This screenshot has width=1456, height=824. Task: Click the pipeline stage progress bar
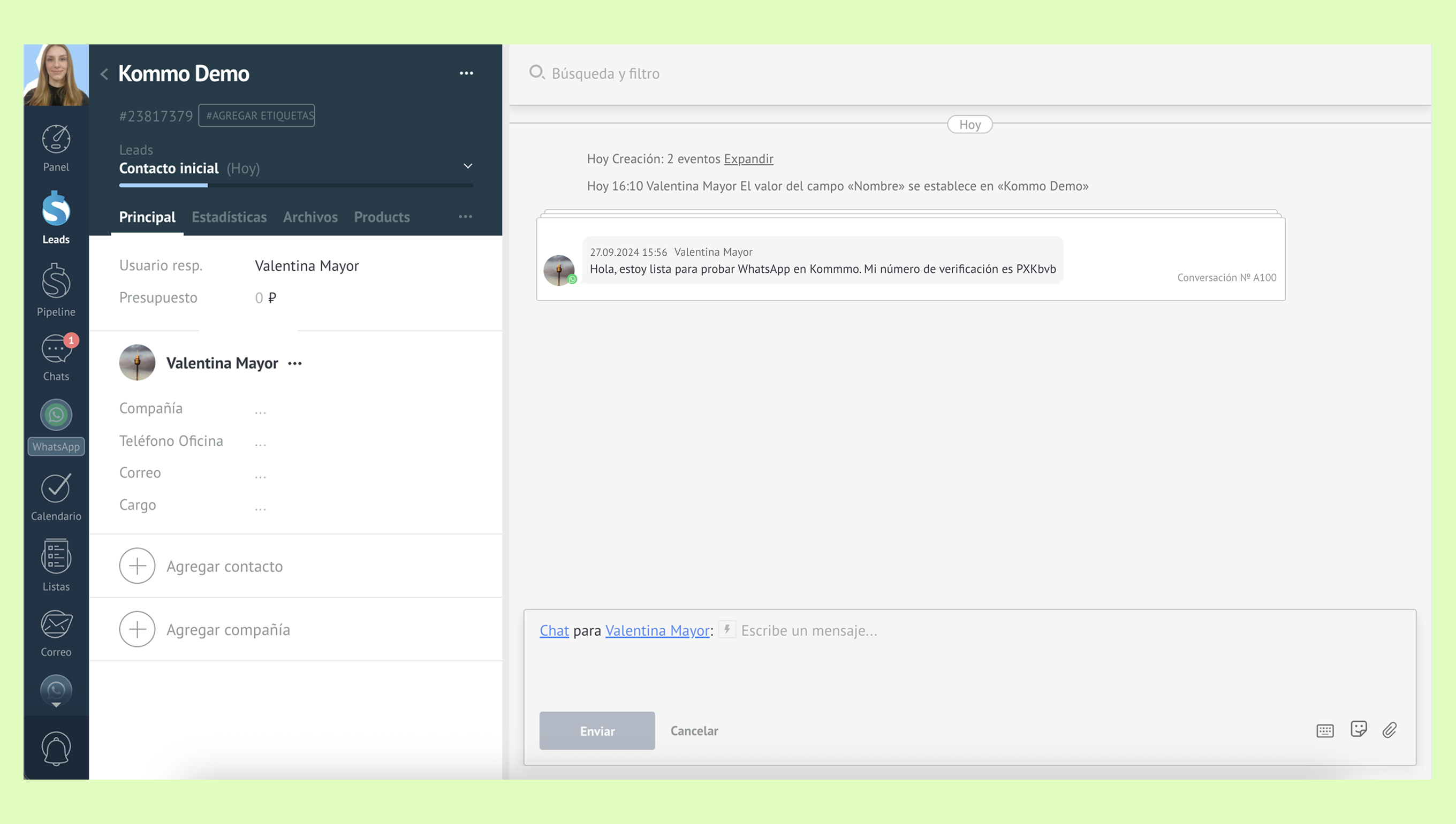pyautogui.click(x=295, y=185)
